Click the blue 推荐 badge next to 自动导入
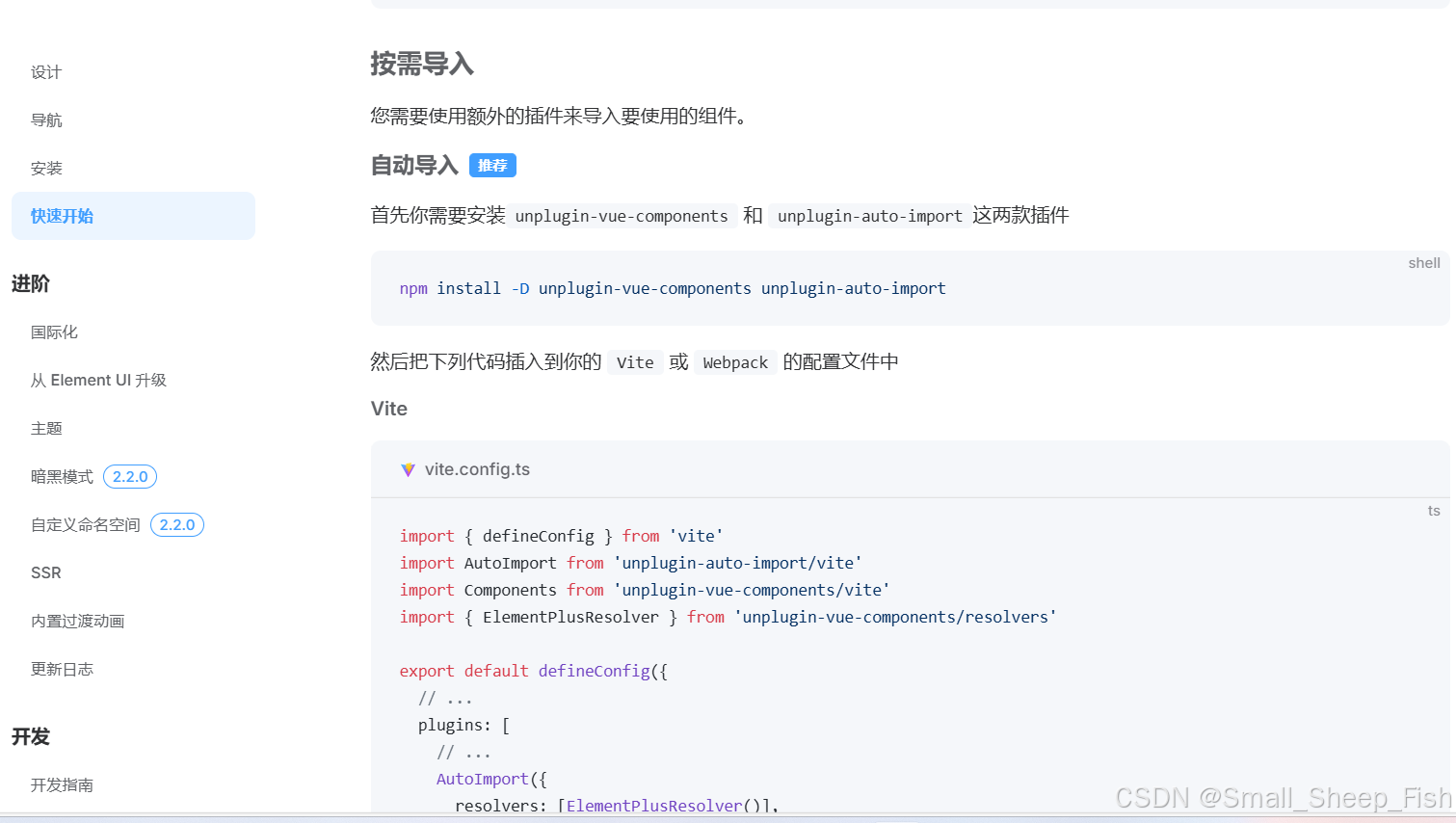1456x823 pixels. pyautogui.click(x=492, y=165)
